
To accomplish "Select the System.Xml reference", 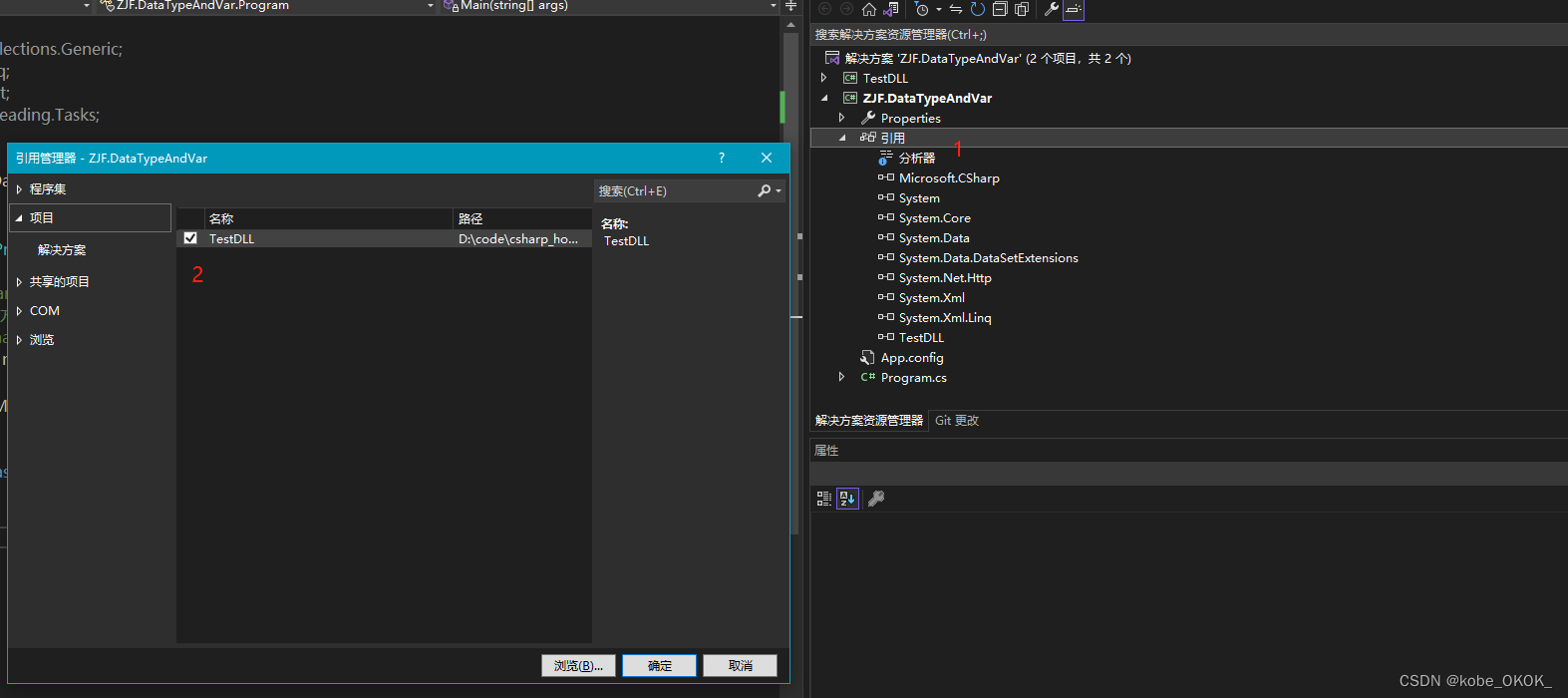I will 932,297.
